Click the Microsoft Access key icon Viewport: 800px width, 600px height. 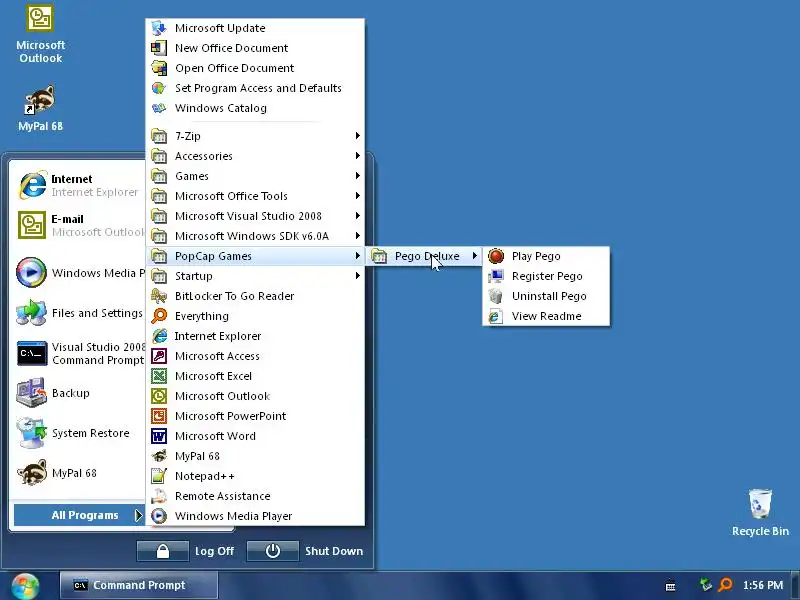159,356
